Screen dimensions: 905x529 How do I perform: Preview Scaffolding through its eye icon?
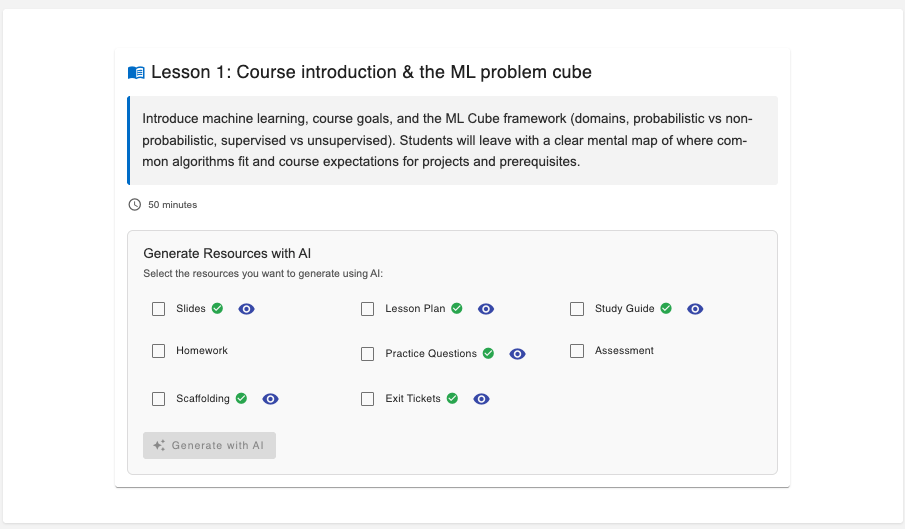pos(270,399)
